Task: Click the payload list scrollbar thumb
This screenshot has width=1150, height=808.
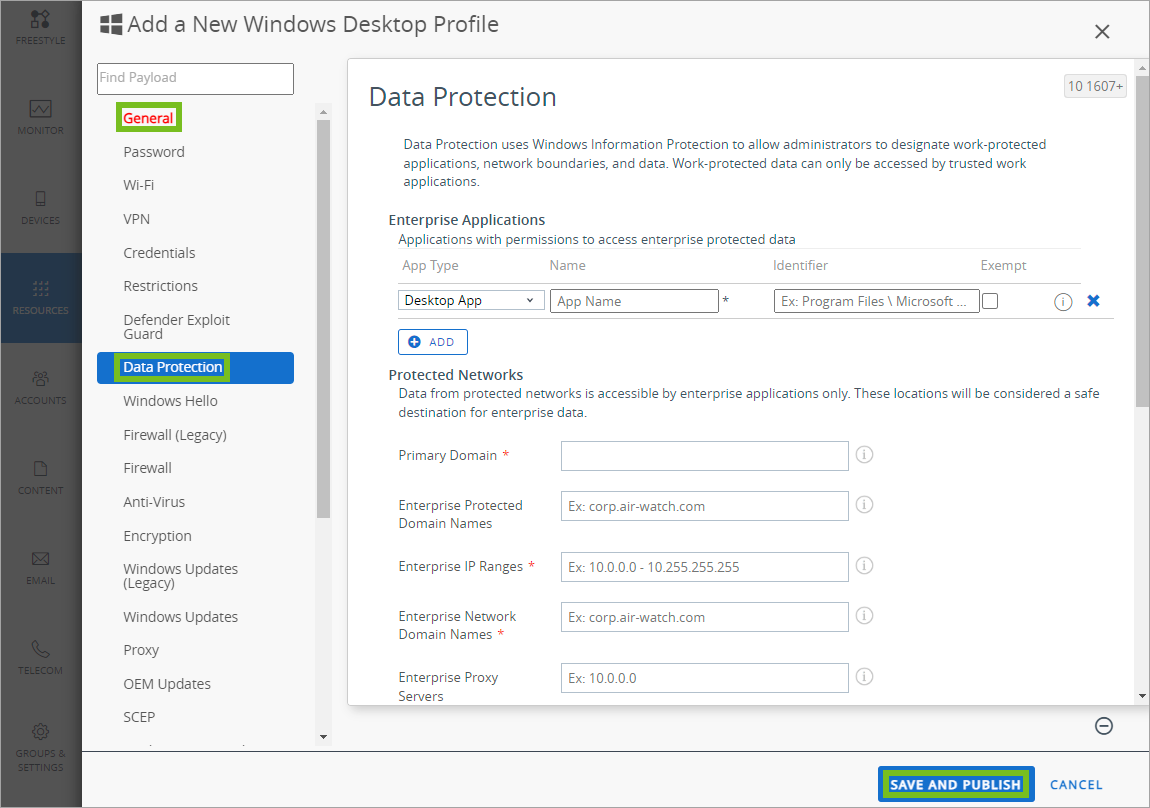Action: (323, 319)
